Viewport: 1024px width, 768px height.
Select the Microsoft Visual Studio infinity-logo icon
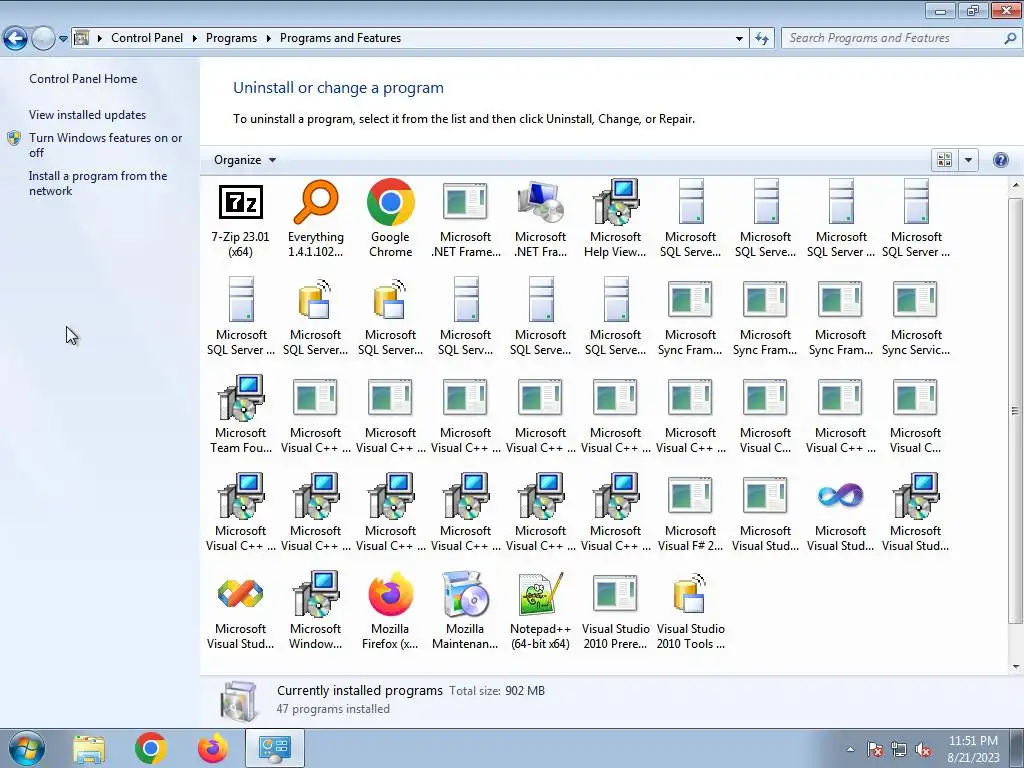pyautogui.click(x=840, y=512)
